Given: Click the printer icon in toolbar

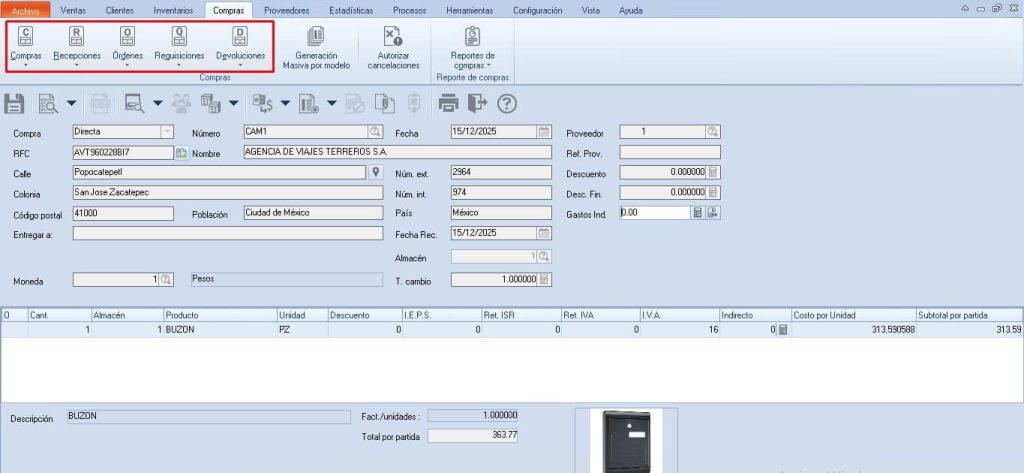Looking at the screenshot, I should pyautogui.click(x=449, y=103).
